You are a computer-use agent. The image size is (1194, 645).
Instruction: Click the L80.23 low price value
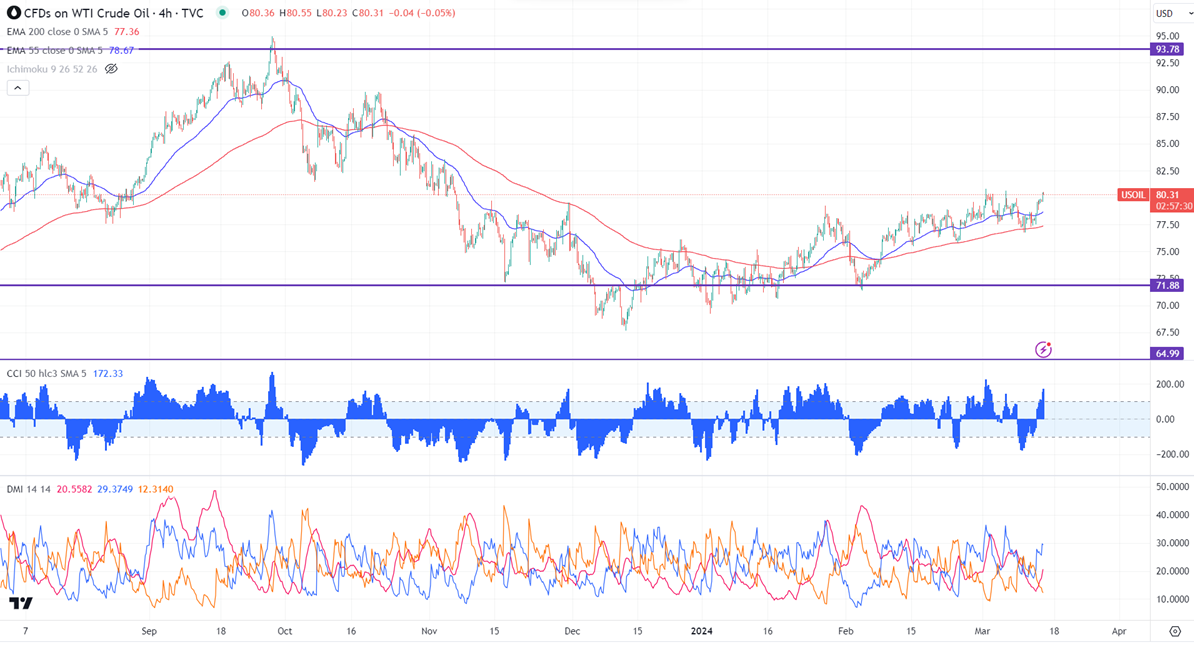[332, 13]
